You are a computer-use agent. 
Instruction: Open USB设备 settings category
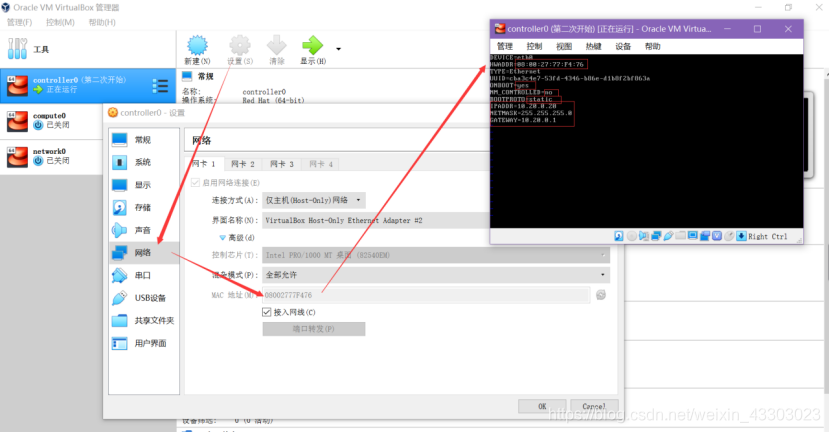tap(144, 298)
